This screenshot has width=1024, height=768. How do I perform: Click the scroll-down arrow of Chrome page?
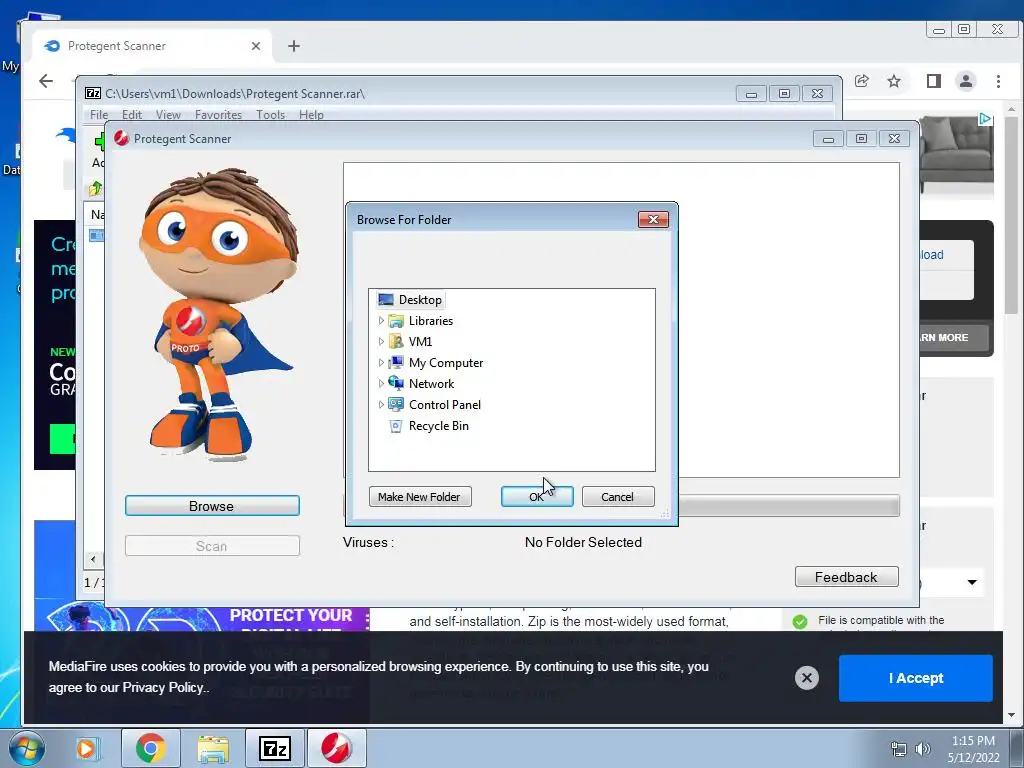[x=1012, y=715]
